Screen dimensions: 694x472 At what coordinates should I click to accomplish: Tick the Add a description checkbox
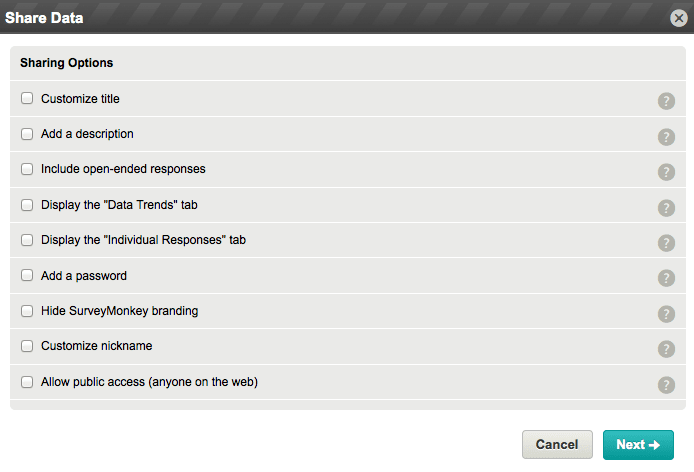[x=27, y=134]
